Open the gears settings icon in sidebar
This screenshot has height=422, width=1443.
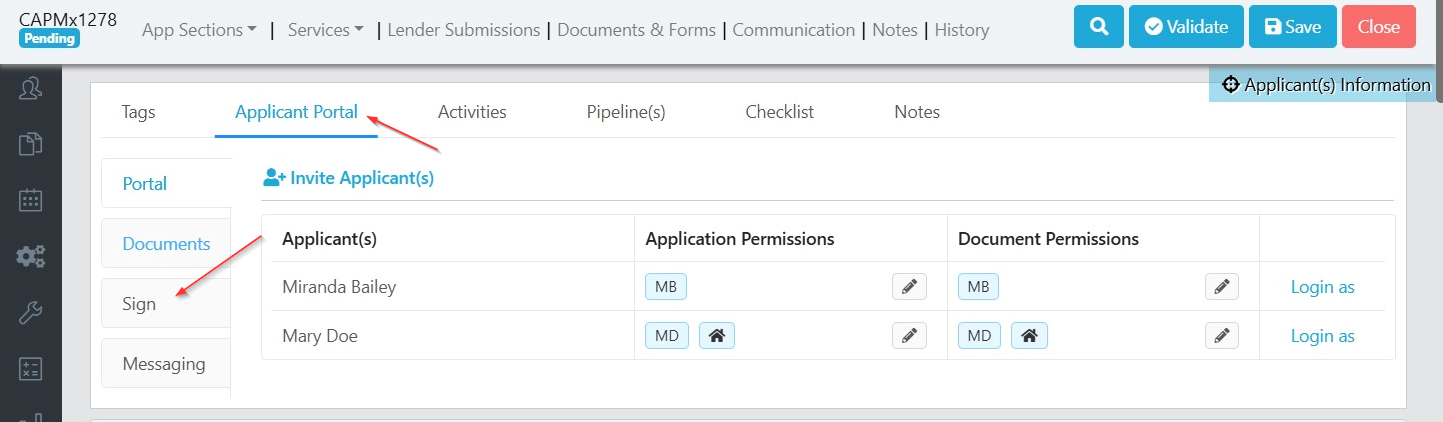coord(31,256)
